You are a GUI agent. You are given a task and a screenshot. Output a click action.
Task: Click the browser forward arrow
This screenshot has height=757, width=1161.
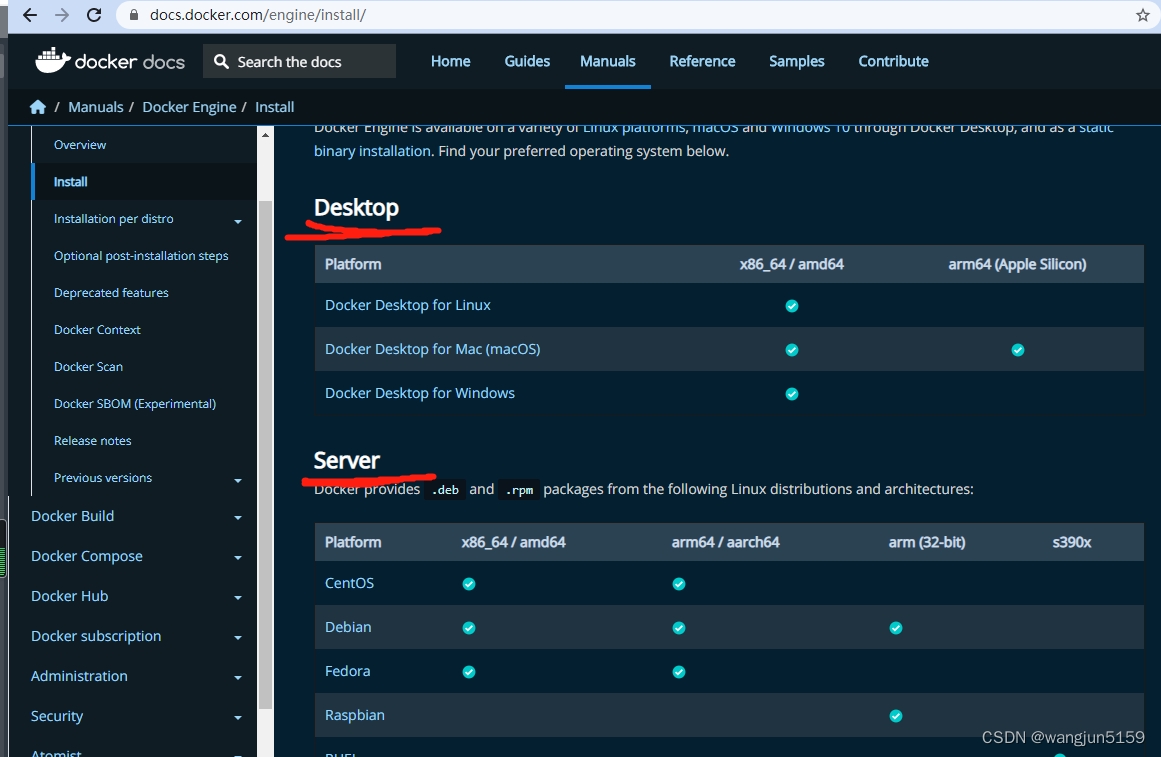point(62,15)
